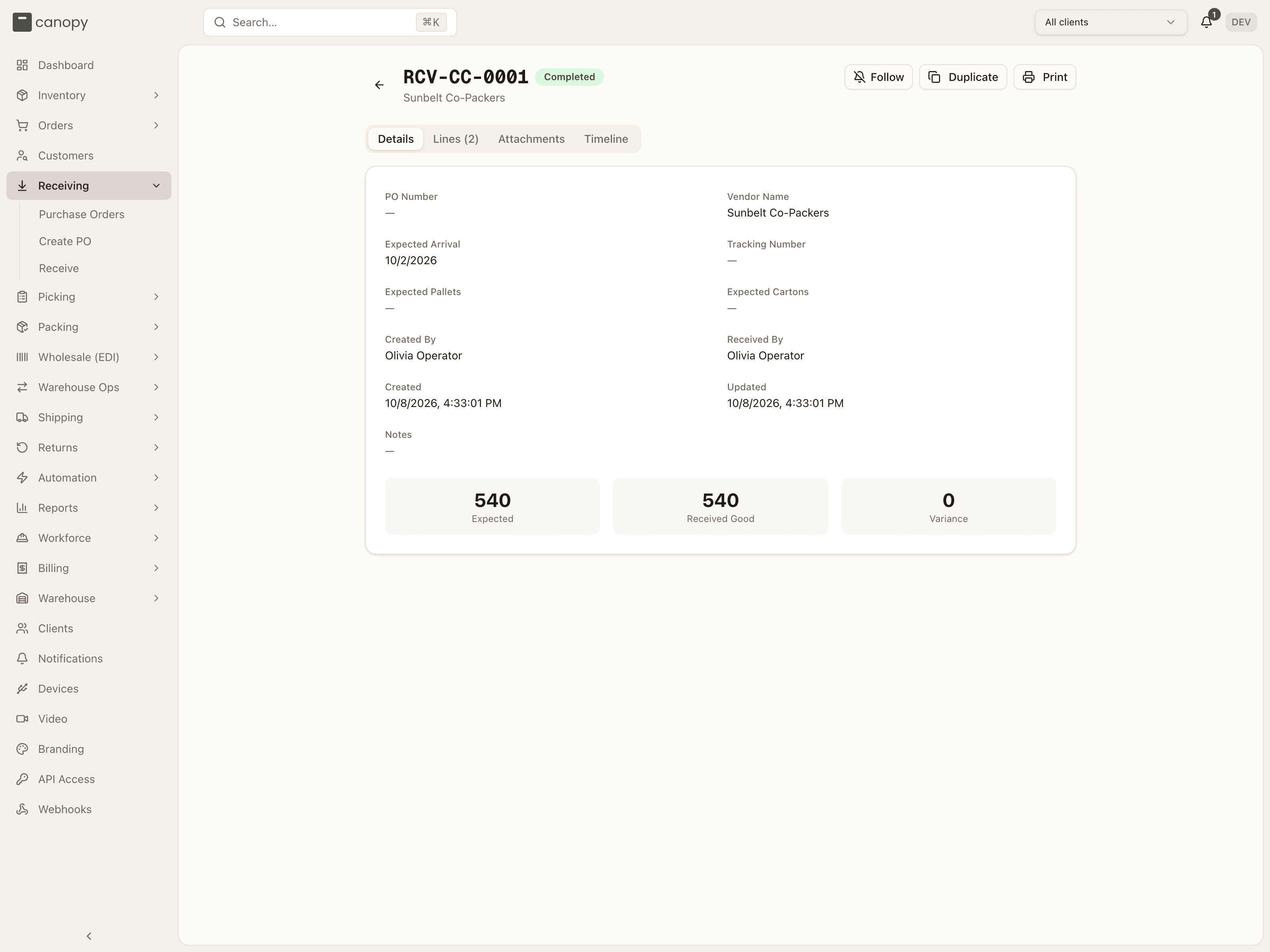Switch to the Attachments tab

[x=531, y=139]
